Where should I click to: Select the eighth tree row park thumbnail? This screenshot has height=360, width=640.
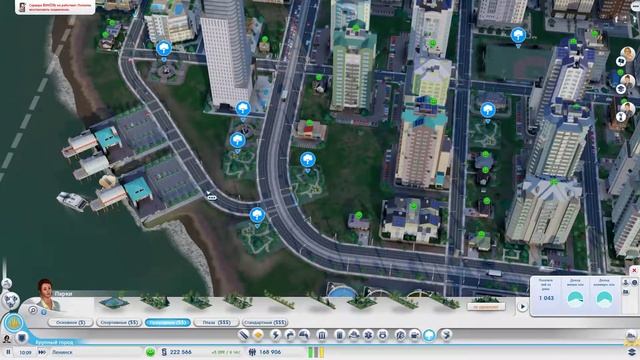pyautogui.click(x=403, y=300)
